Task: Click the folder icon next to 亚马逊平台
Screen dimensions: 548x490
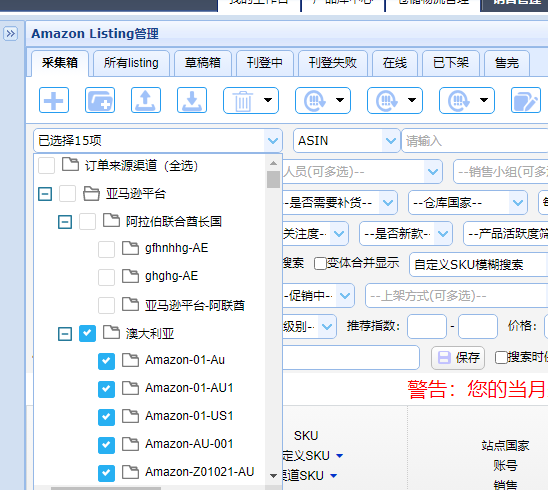Action: coord(91,193)
